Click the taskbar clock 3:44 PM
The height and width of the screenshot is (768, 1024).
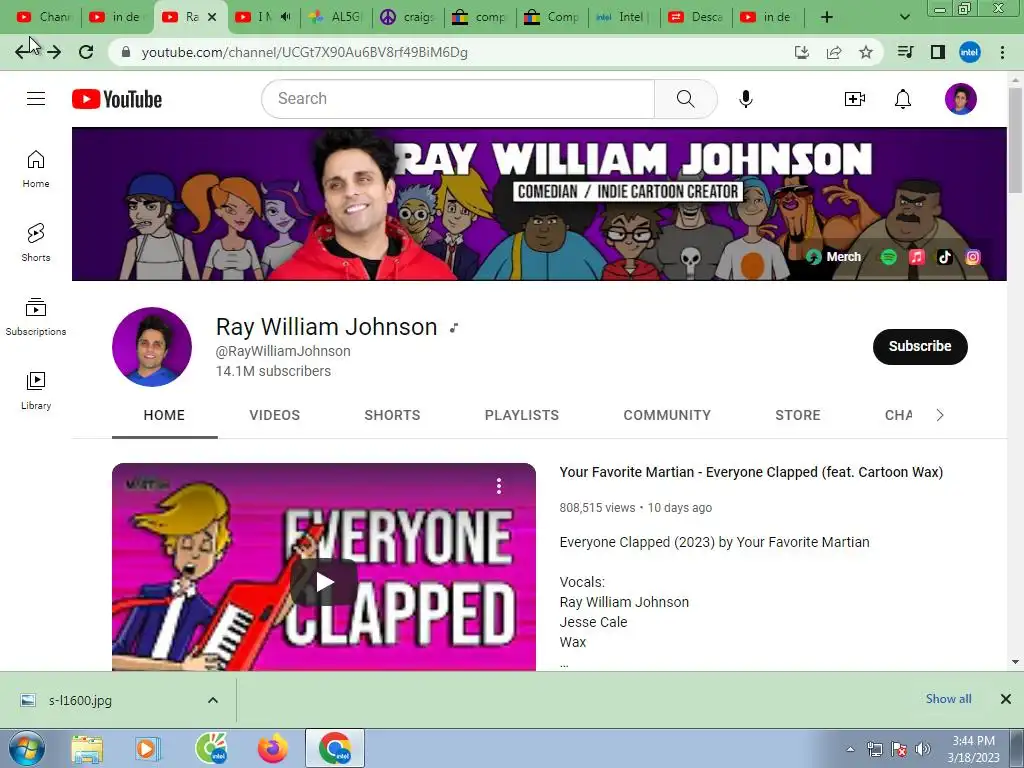point(973,741)
